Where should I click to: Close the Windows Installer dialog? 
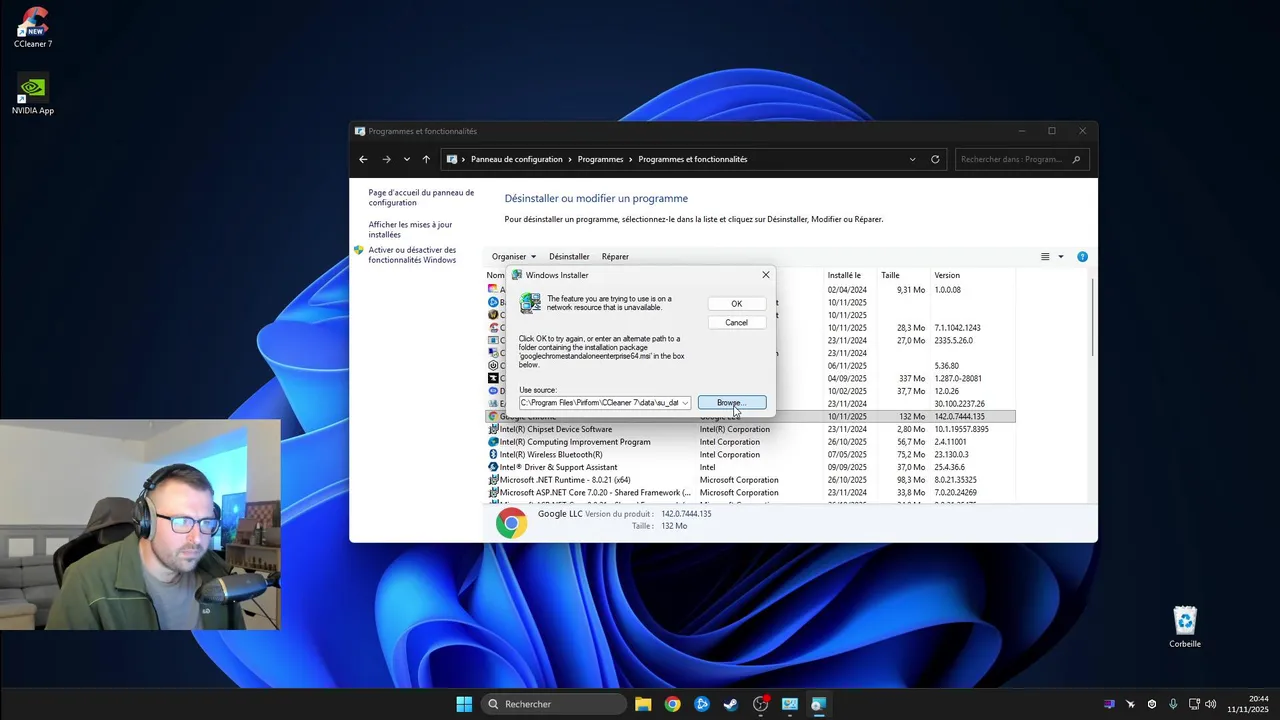(x=766, y=275)
